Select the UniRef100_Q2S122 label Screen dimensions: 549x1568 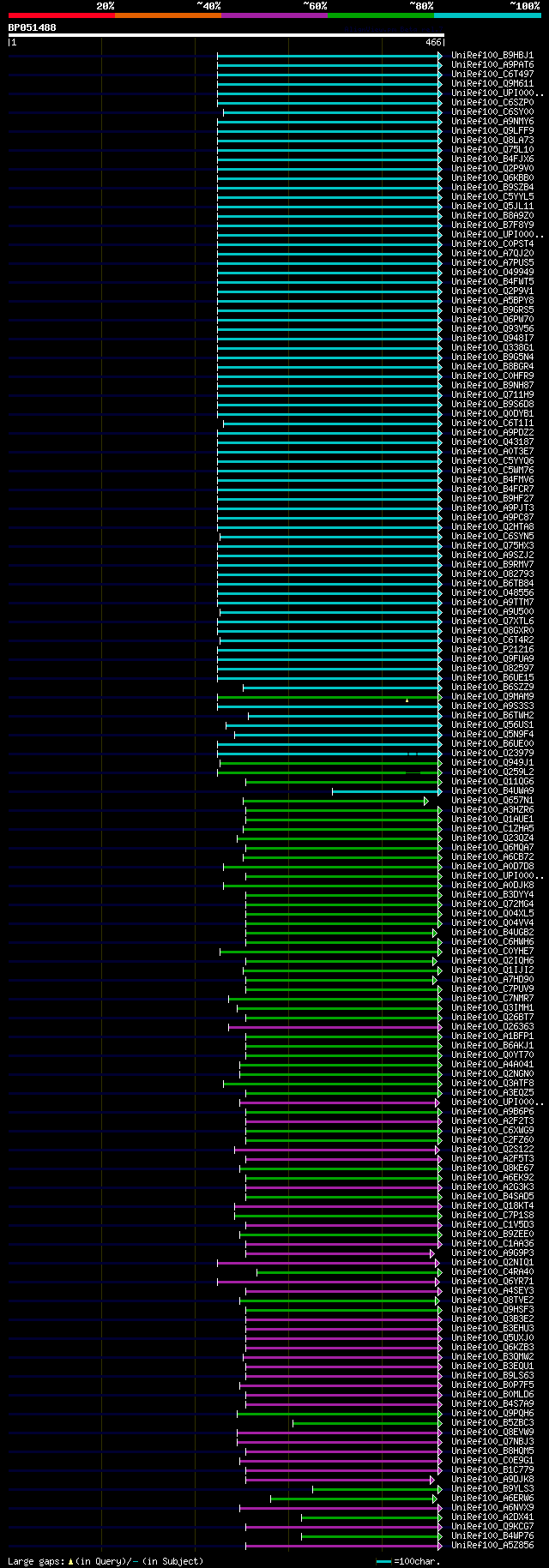click(x=492, y=1149)
